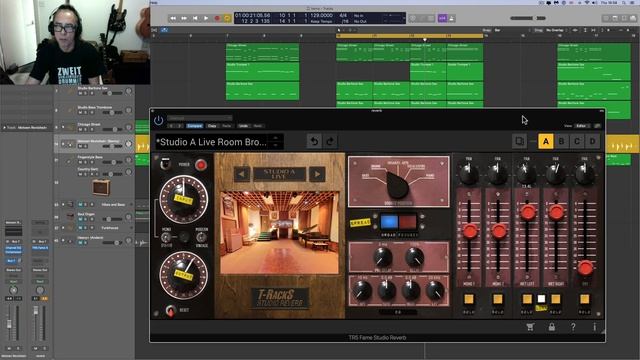Screen dimensions: 640x360
Task: Click the pan knob above MONO 1 fader
Action: (x=469, y=174)
